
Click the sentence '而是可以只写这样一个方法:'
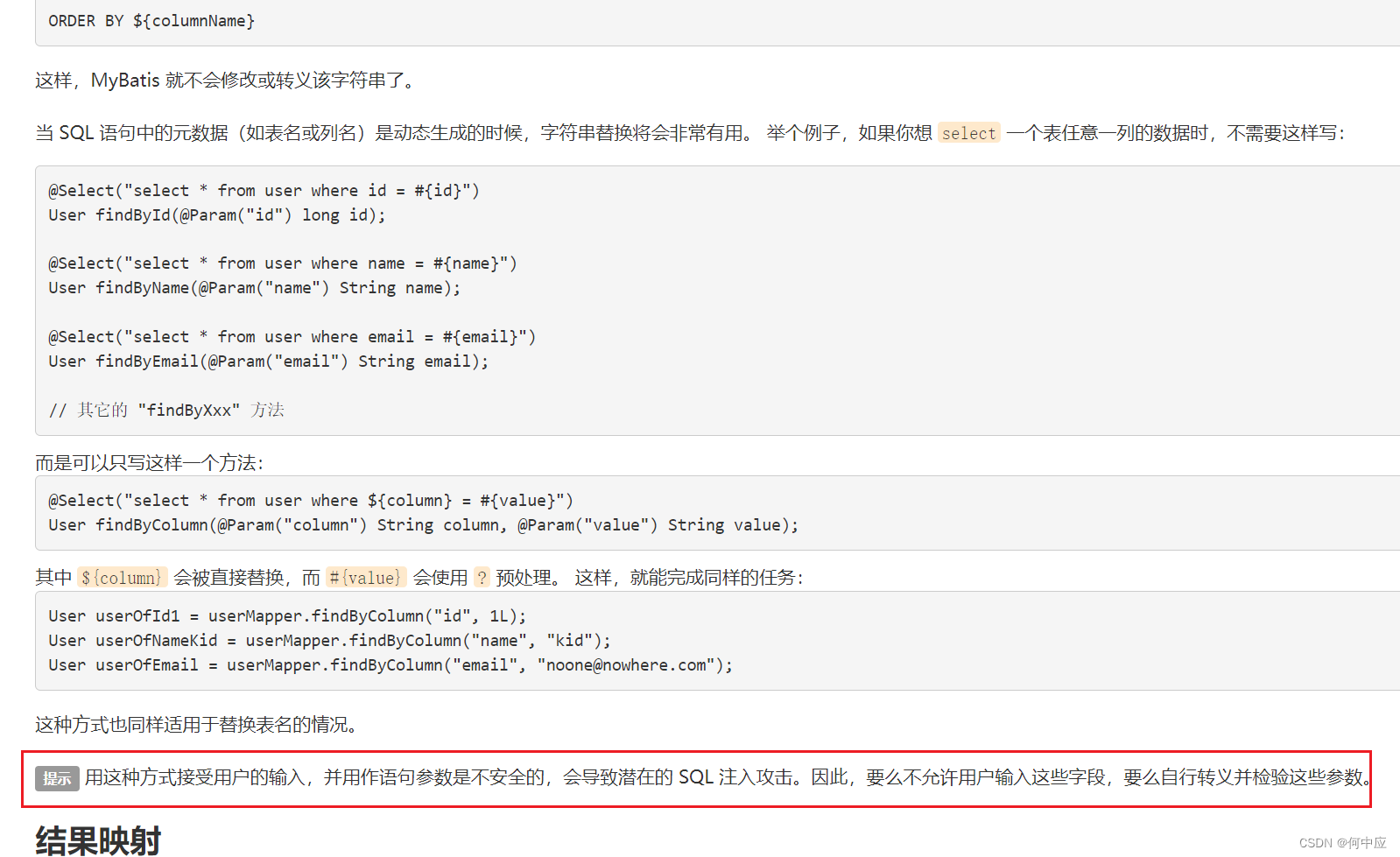[x=149, y=463]
